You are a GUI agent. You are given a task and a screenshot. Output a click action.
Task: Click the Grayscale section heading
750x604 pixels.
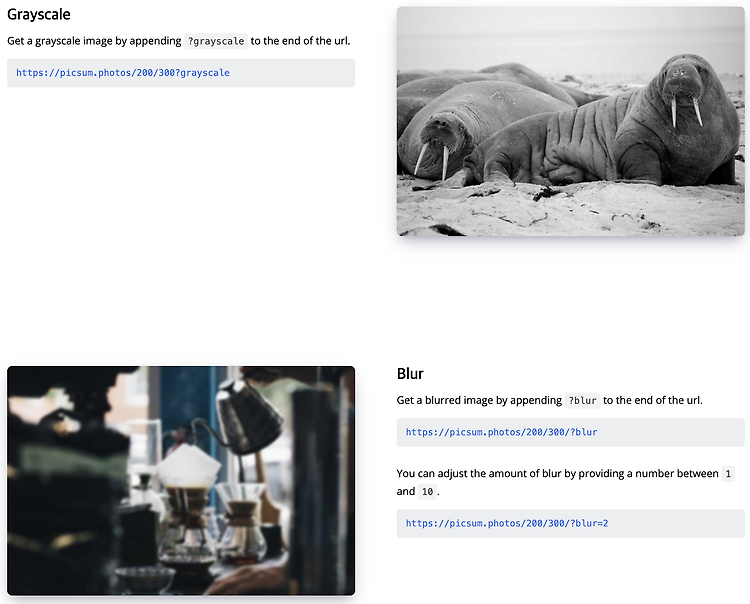(39, 14)
